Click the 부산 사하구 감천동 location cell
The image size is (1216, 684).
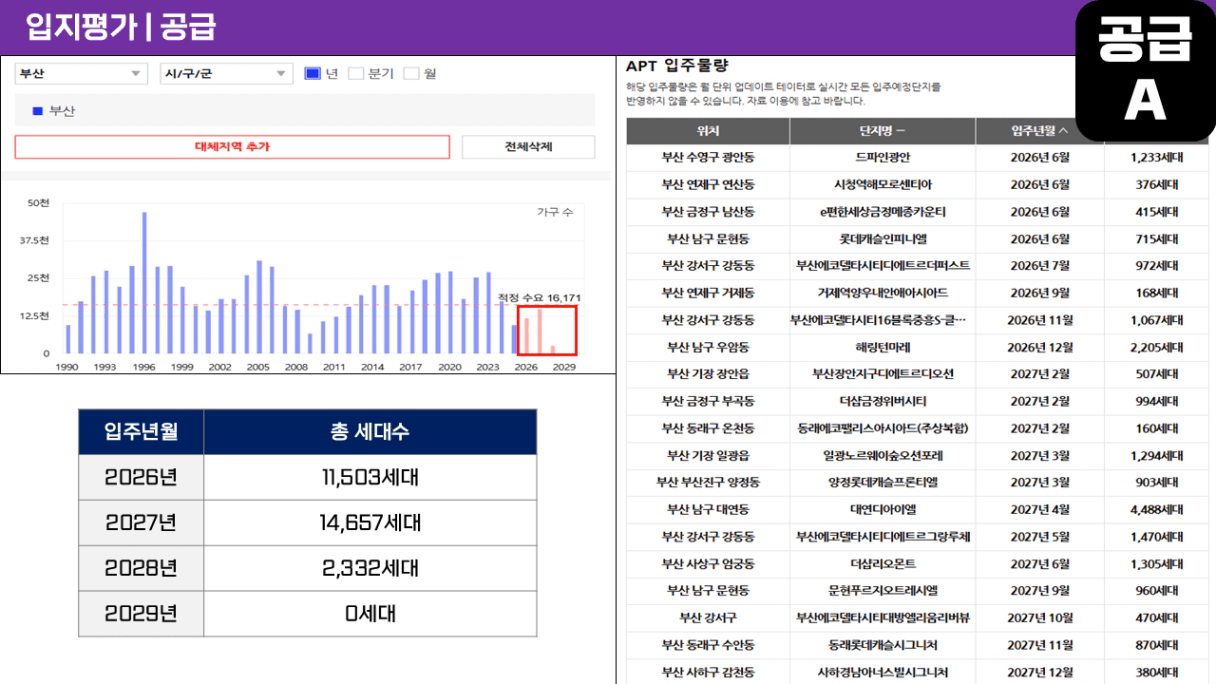tap(708, 672)
